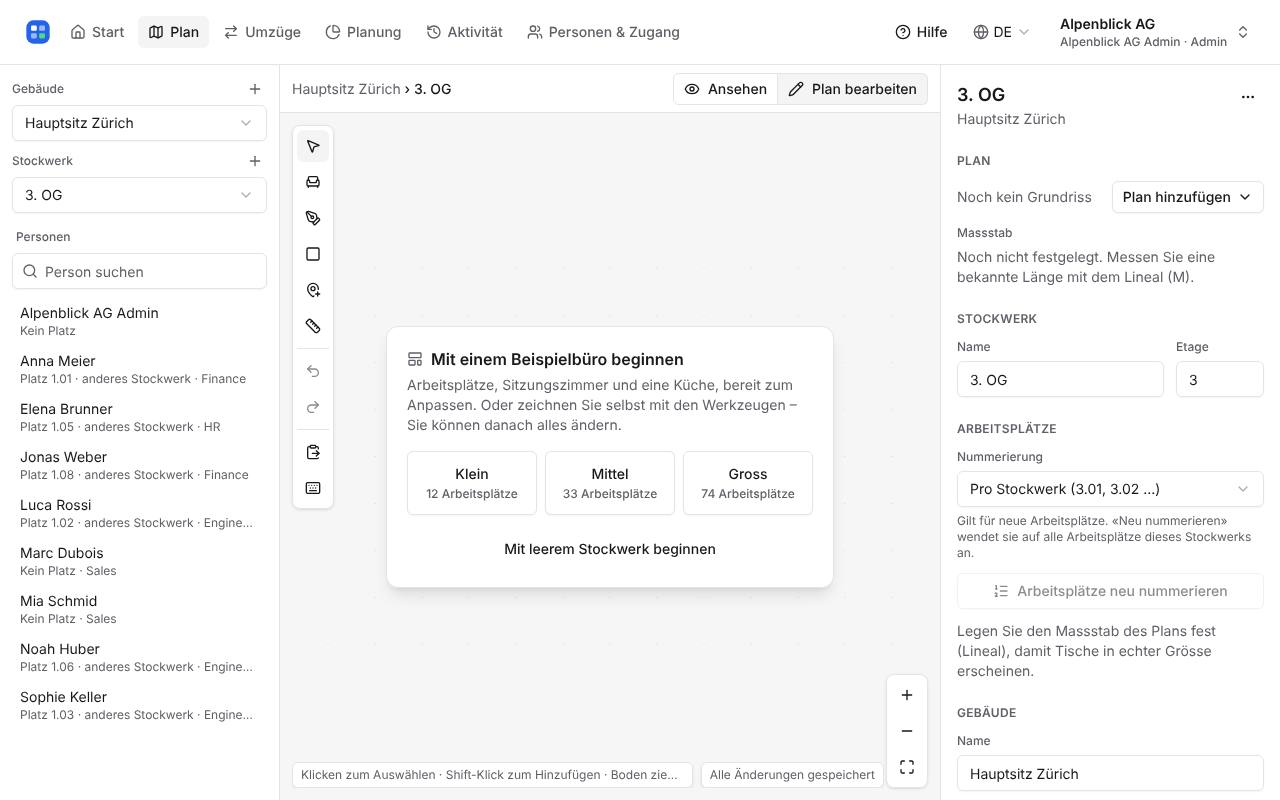The height and width of the screenshot is (800, 1280).
Task: Open the Planung tab
Action: pyautogui.click(x=363, y=32)
